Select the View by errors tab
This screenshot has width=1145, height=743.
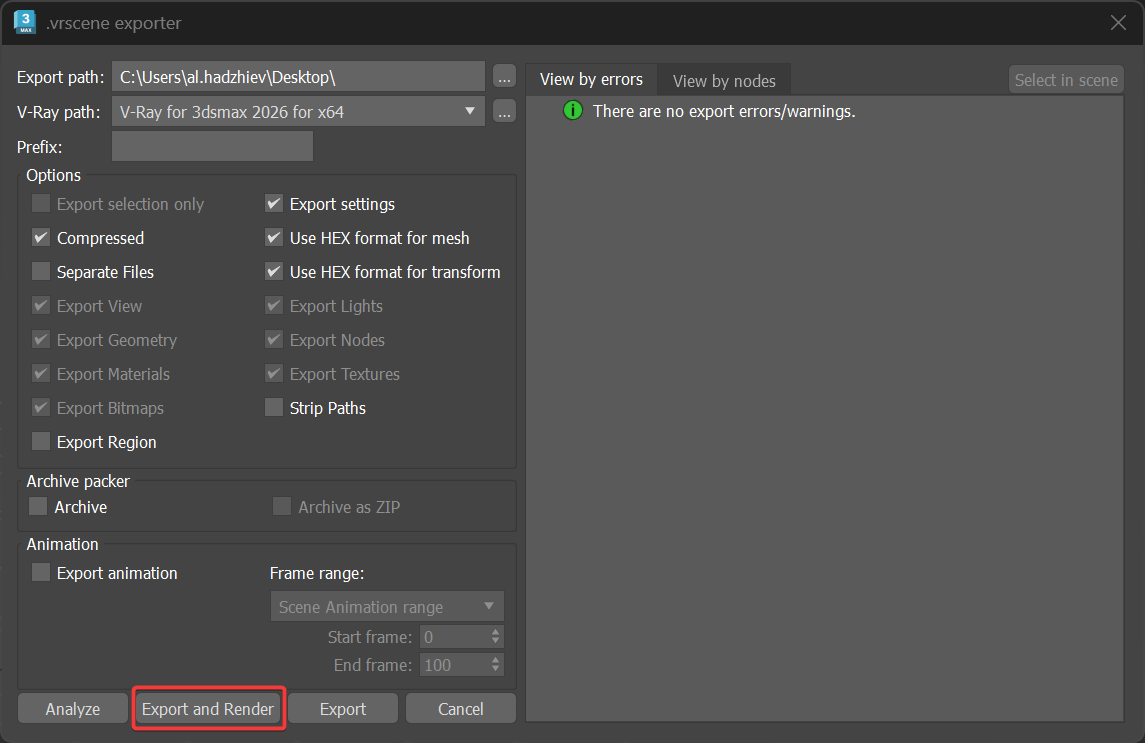click(x=590, y=79)
